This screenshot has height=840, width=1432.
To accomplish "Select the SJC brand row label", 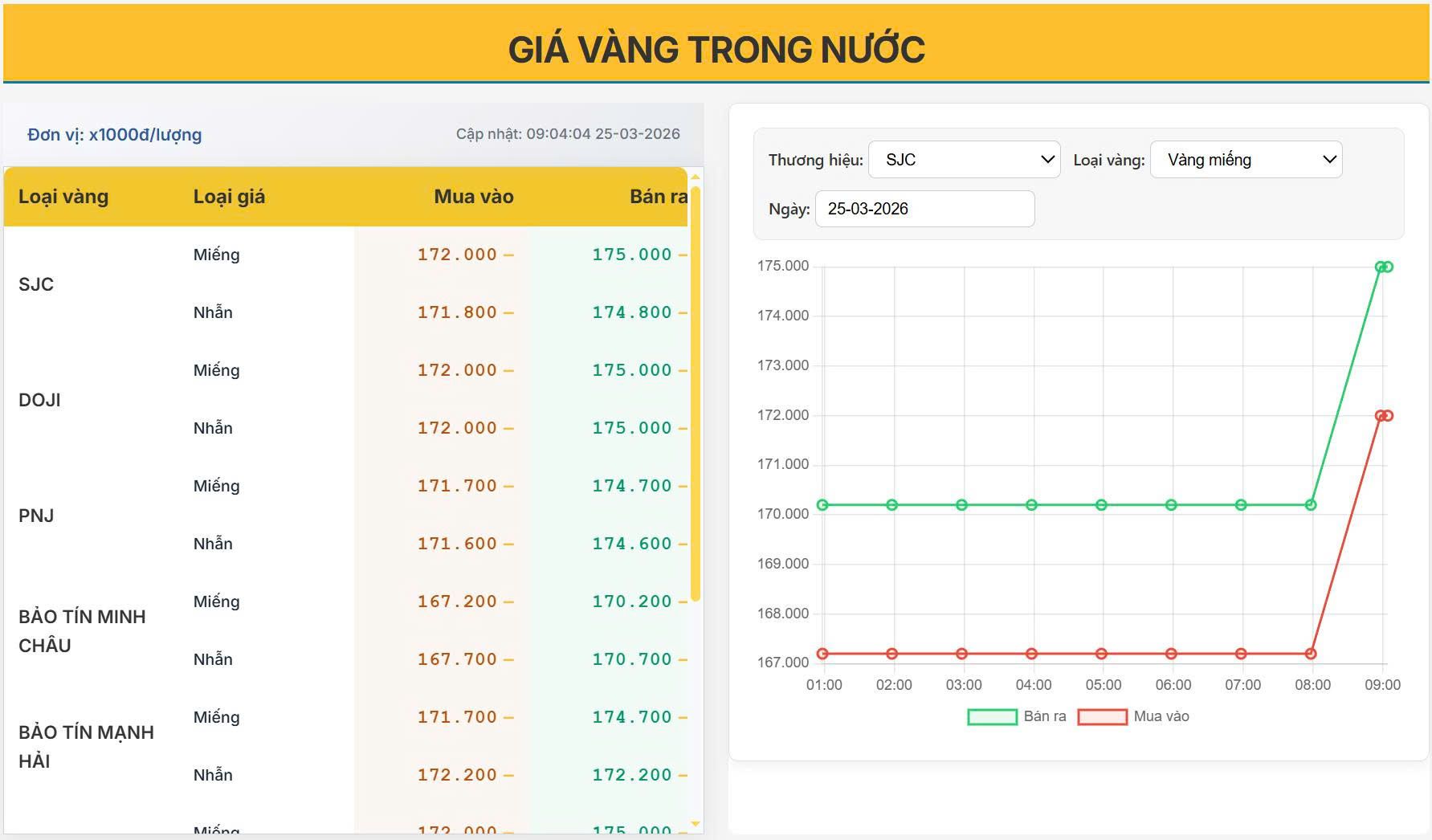I will click(x=36, y=284).
